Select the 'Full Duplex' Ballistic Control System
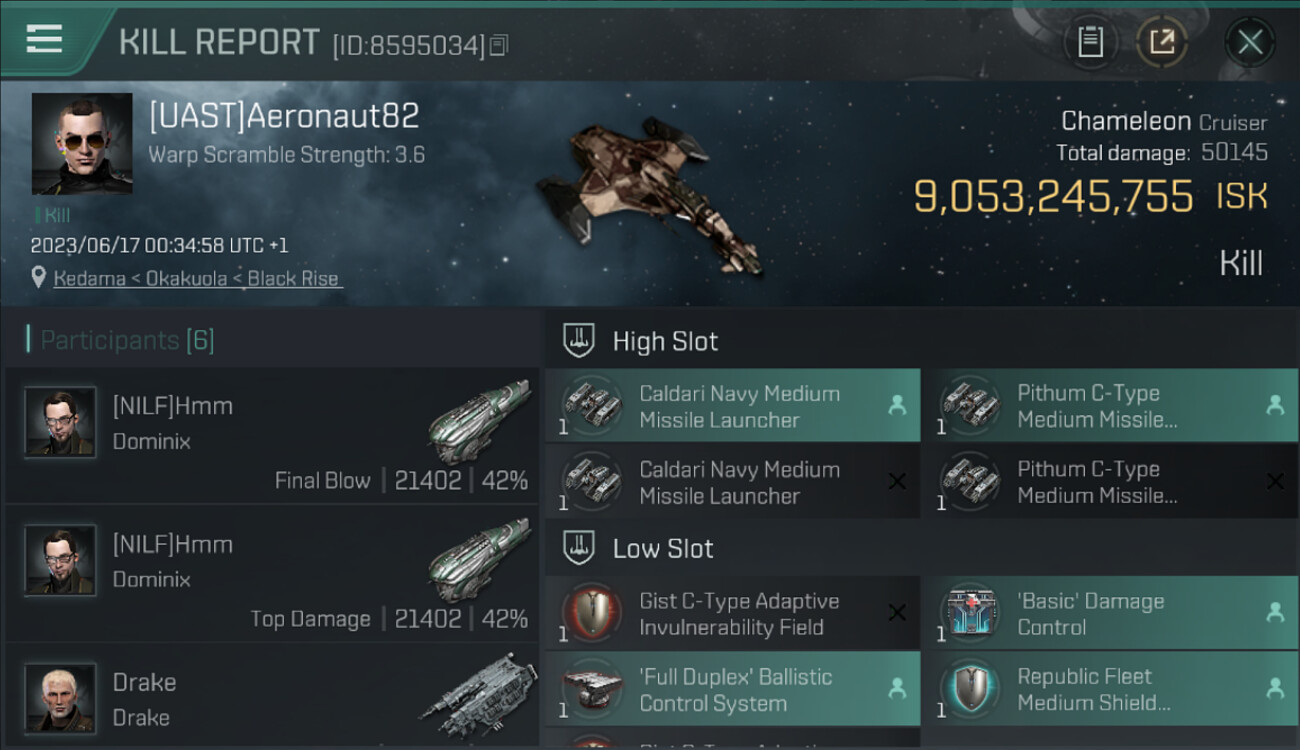Viewport: 1300px width, 750px height. click(x=733, y=689)
